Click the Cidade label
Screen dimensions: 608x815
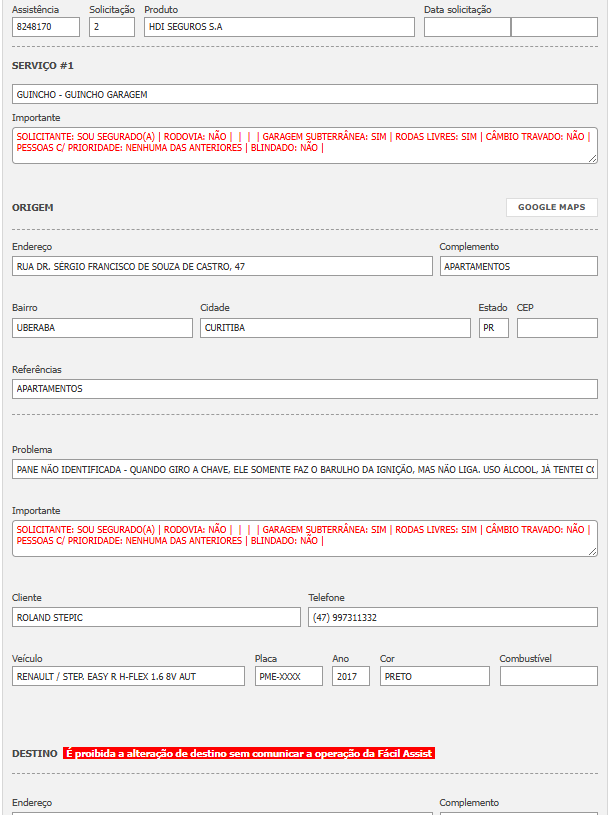click(x=215, y=308)
